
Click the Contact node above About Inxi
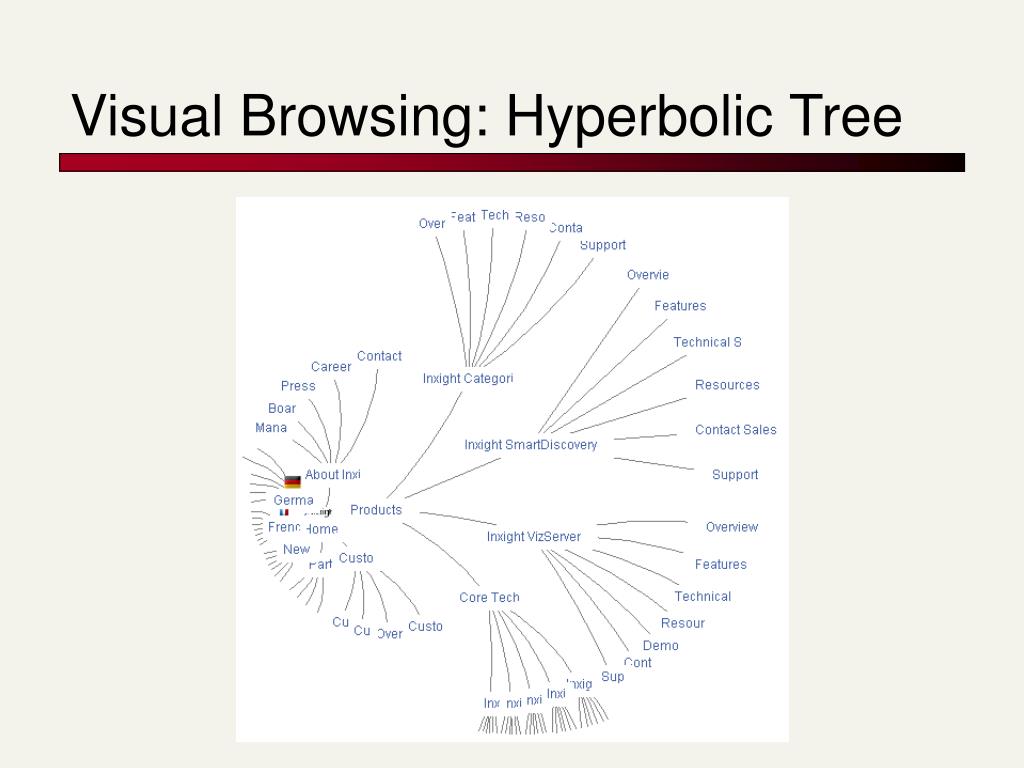pyautogui.click(x=379, y=356)
